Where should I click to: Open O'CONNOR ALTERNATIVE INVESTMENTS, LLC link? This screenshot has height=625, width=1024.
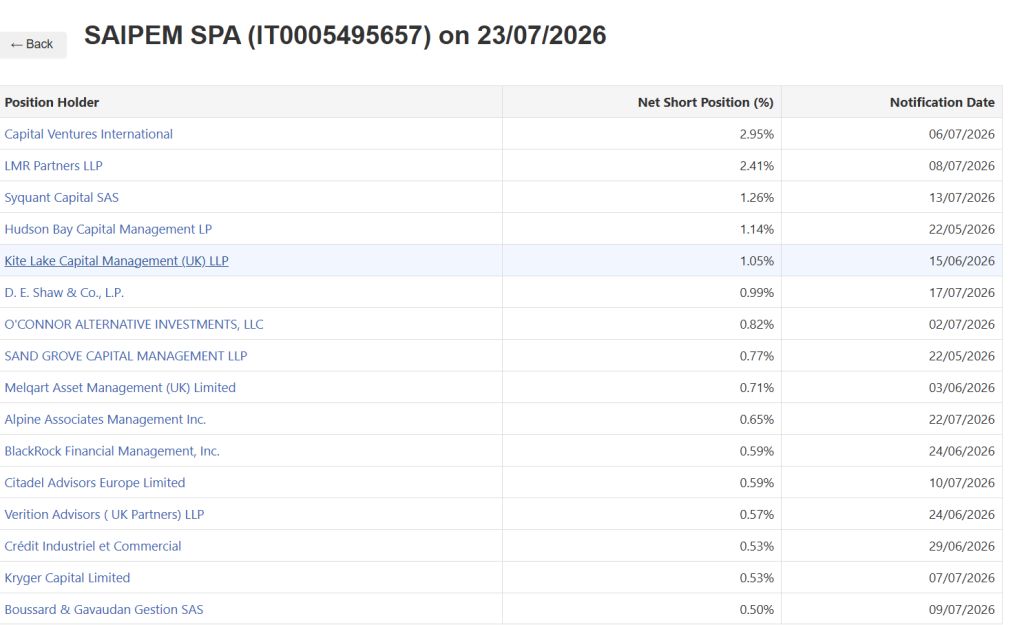pos(134,325)
